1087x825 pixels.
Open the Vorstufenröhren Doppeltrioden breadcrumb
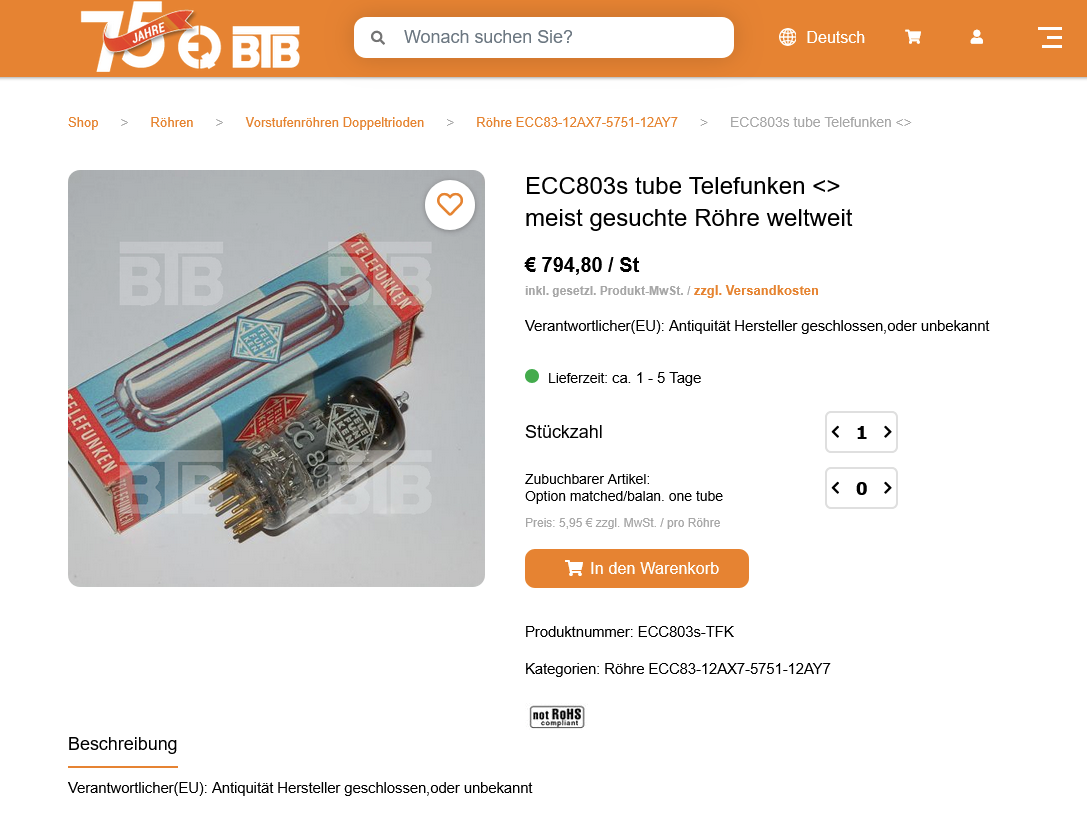coord(335,123)
